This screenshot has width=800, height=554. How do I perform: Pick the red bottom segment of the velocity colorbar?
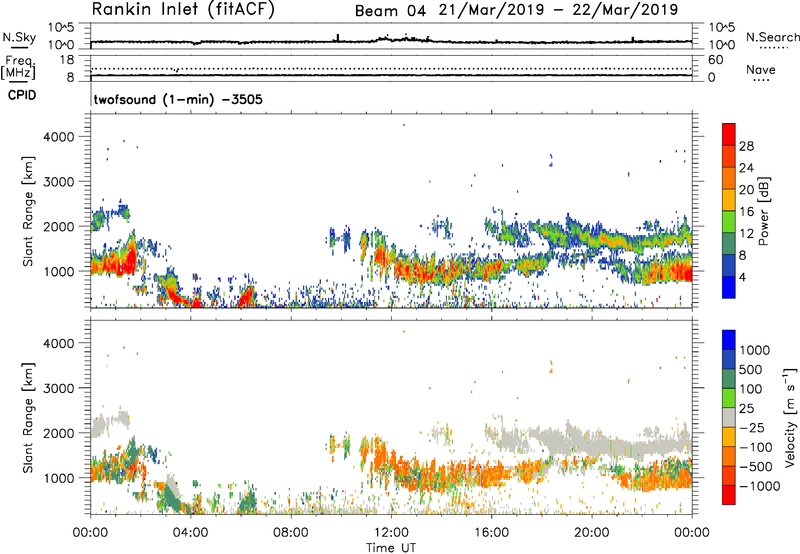pyautogui.click(x=729, y=495)
